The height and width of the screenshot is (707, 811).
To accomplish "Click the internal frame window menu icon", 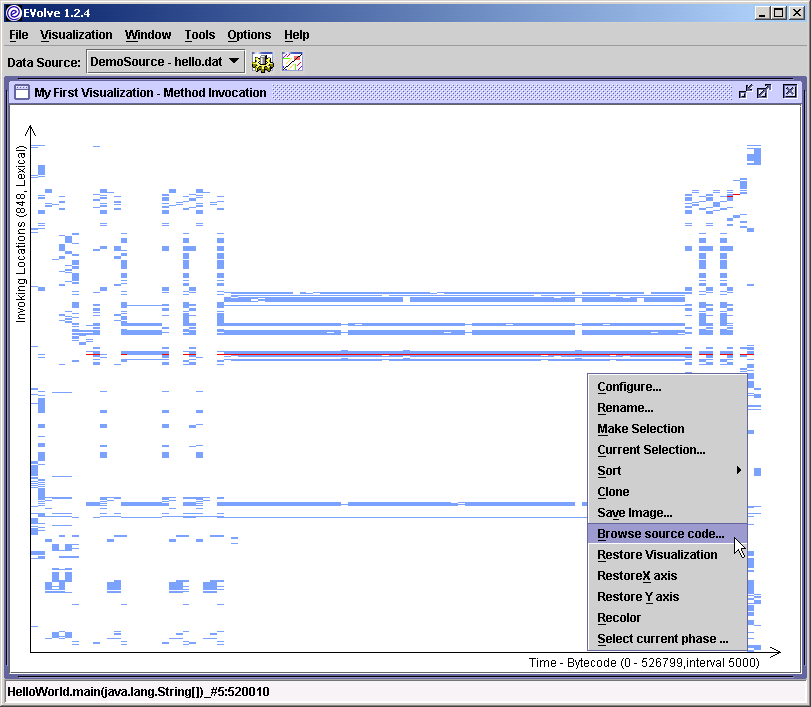I will [22, 92].
